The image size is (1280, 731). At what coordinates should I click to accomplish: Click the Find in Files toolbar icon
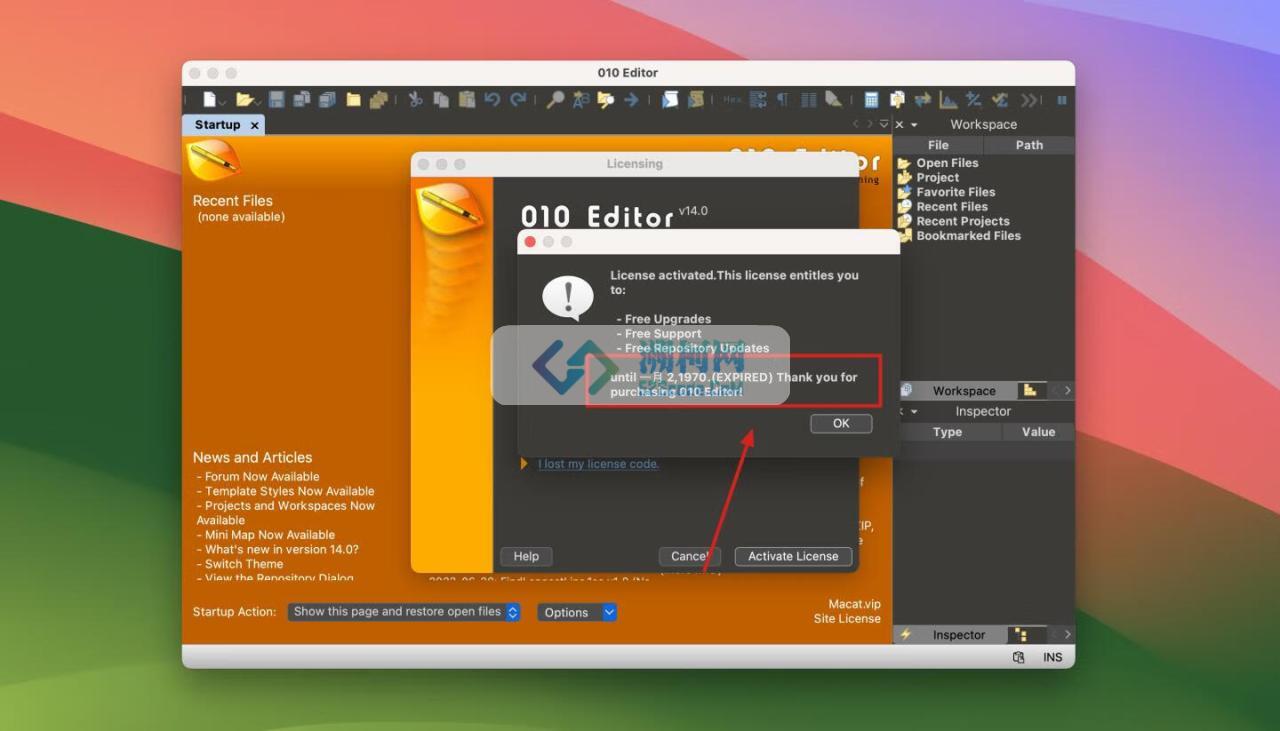point(606,99)
